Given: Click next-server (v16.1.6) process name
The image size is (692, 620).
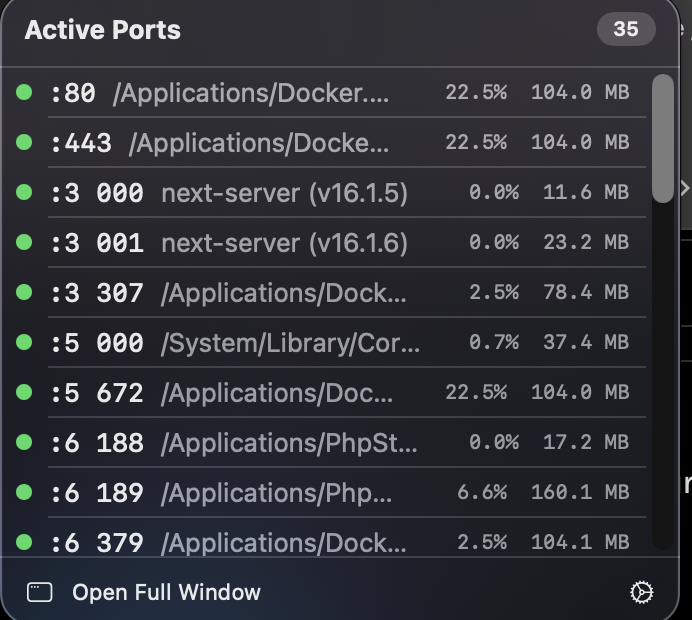Looking at the screenshot, I should click(285, 243).
